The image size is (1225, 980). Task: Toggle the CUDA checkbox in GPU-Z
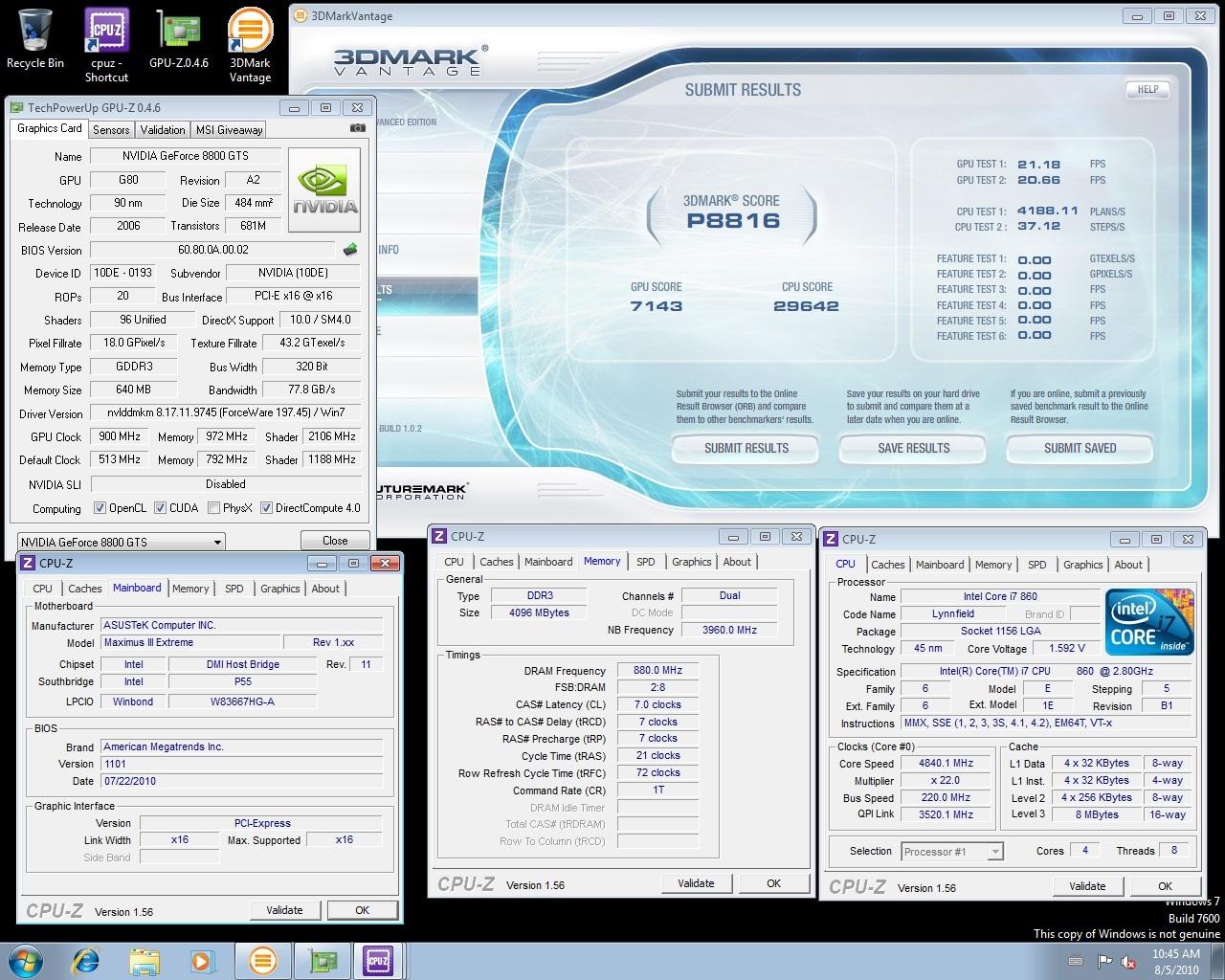click(161, 508)
